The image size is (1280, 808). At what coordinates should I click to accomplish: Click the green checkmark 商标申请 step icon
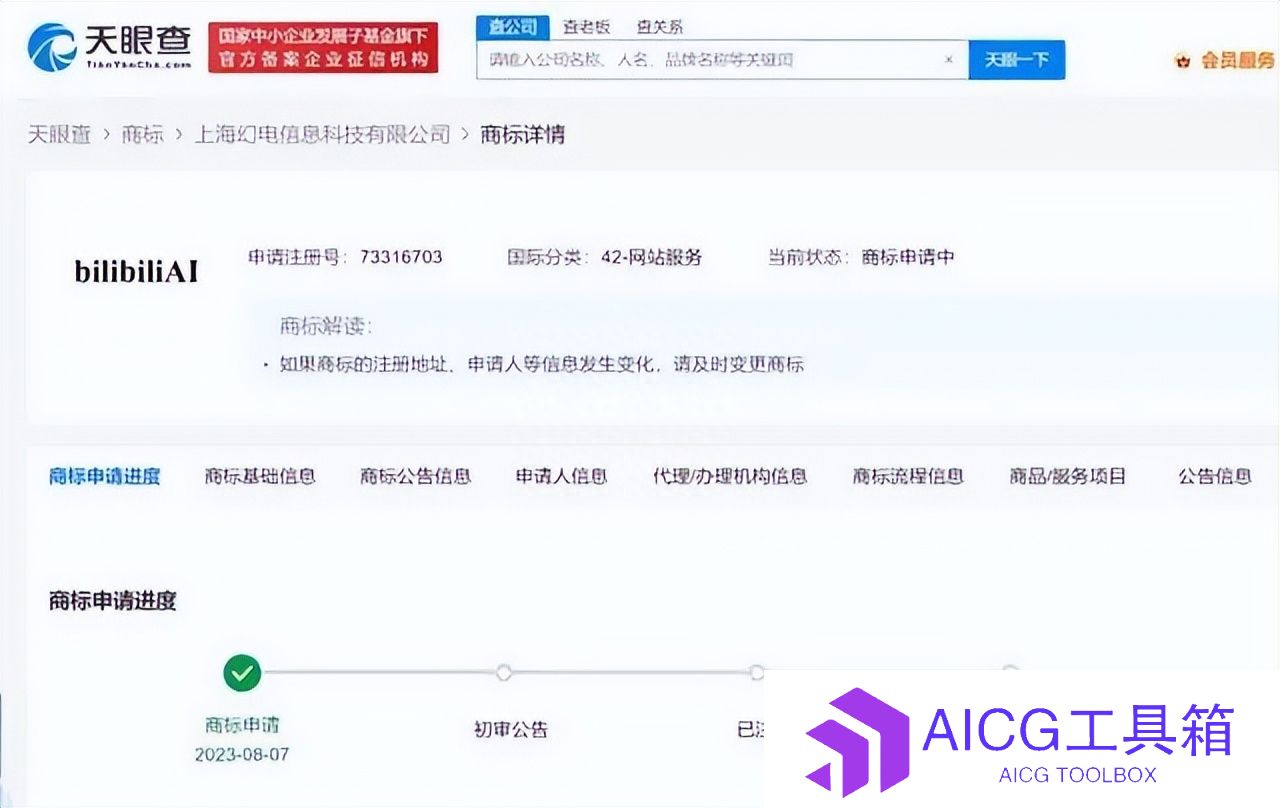241,673
